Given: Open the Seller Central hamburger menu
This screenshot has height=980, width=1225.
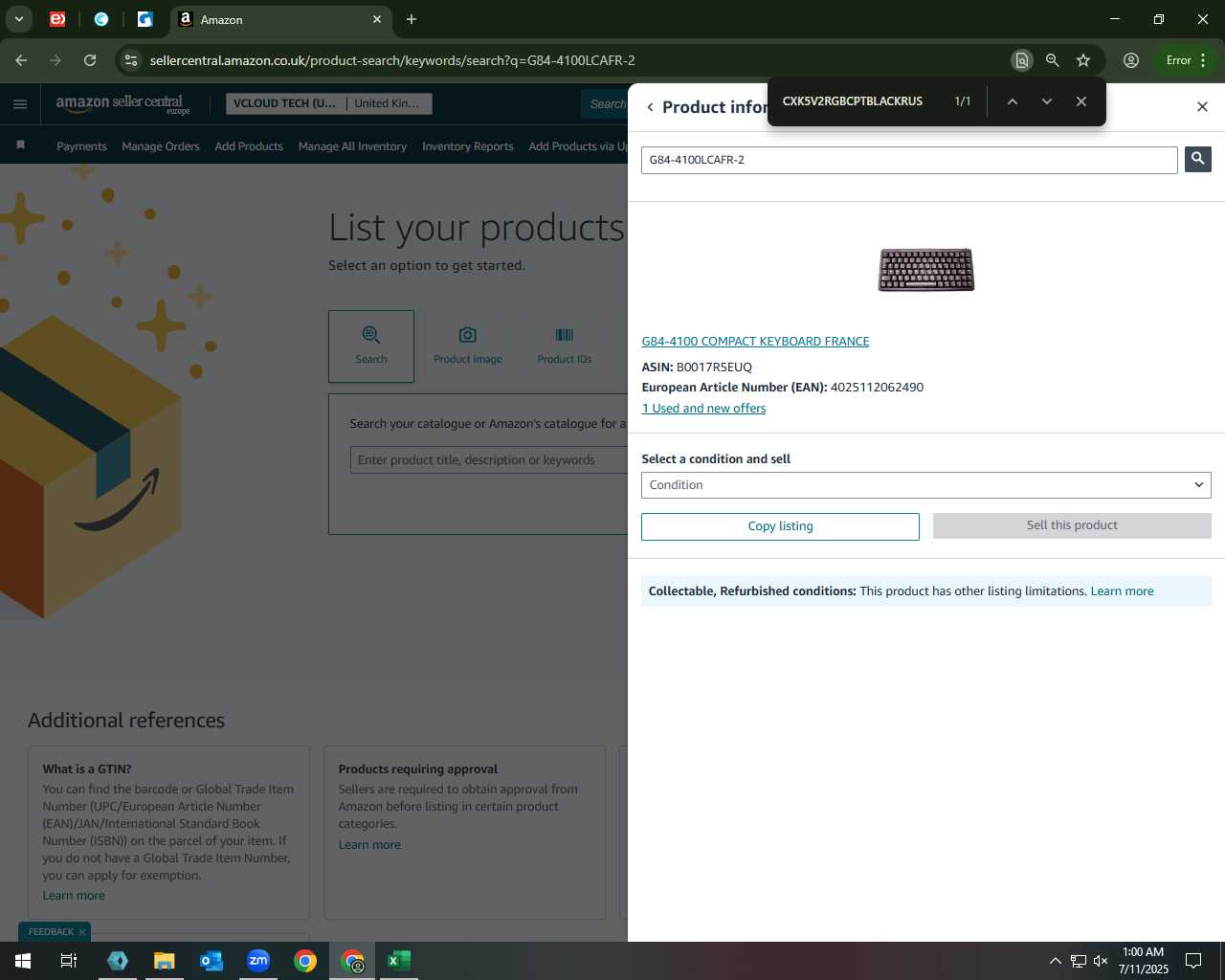Looking at the screenshot, I should point(20,104).
